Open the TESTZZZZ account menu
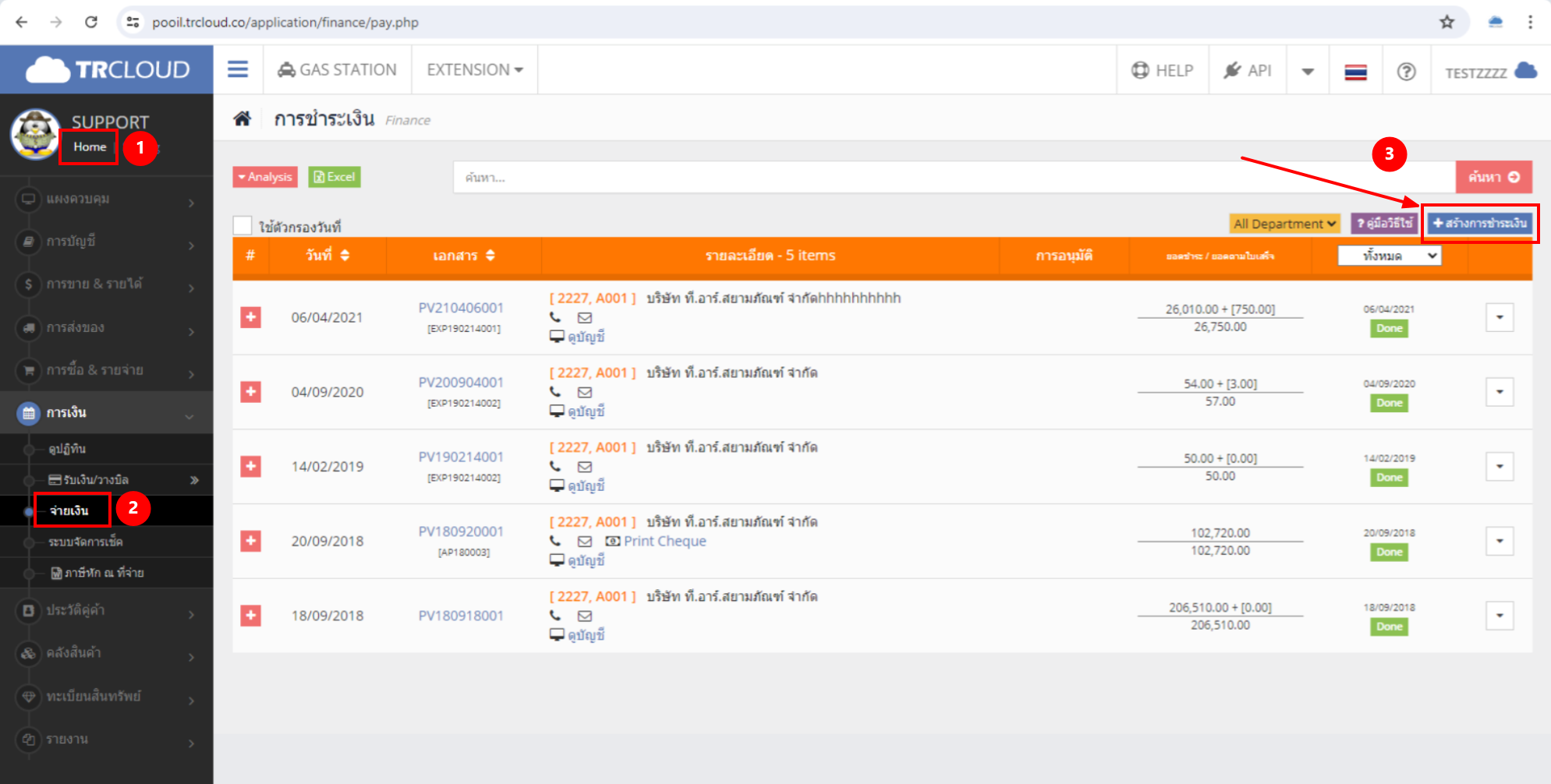The image size is (1551, 784). coord(1490,72)
